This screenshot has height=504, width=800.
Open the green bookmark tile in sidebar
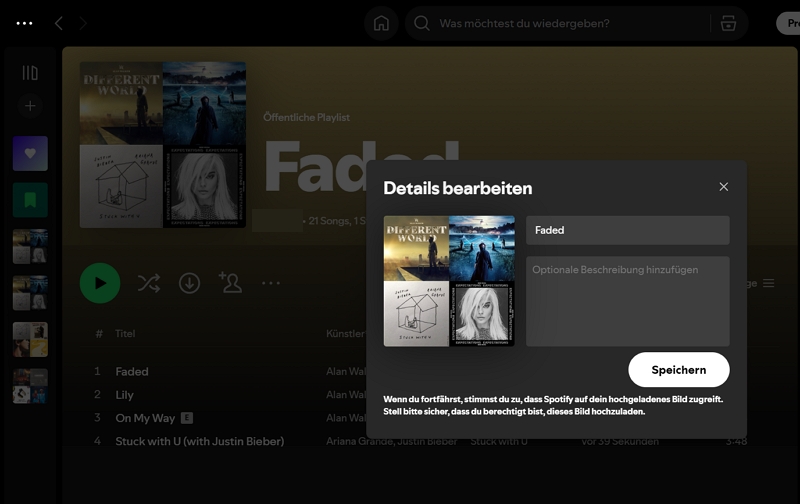[30, 200]
